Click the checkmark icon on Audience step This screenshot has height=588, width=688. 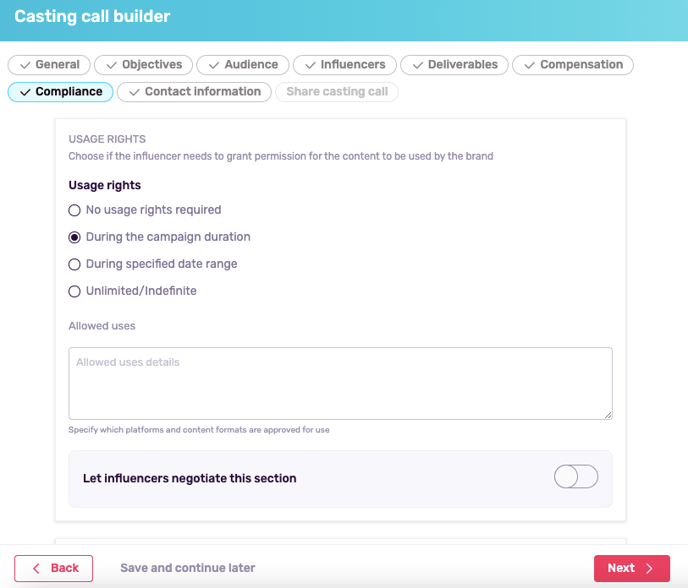point(213,65)
